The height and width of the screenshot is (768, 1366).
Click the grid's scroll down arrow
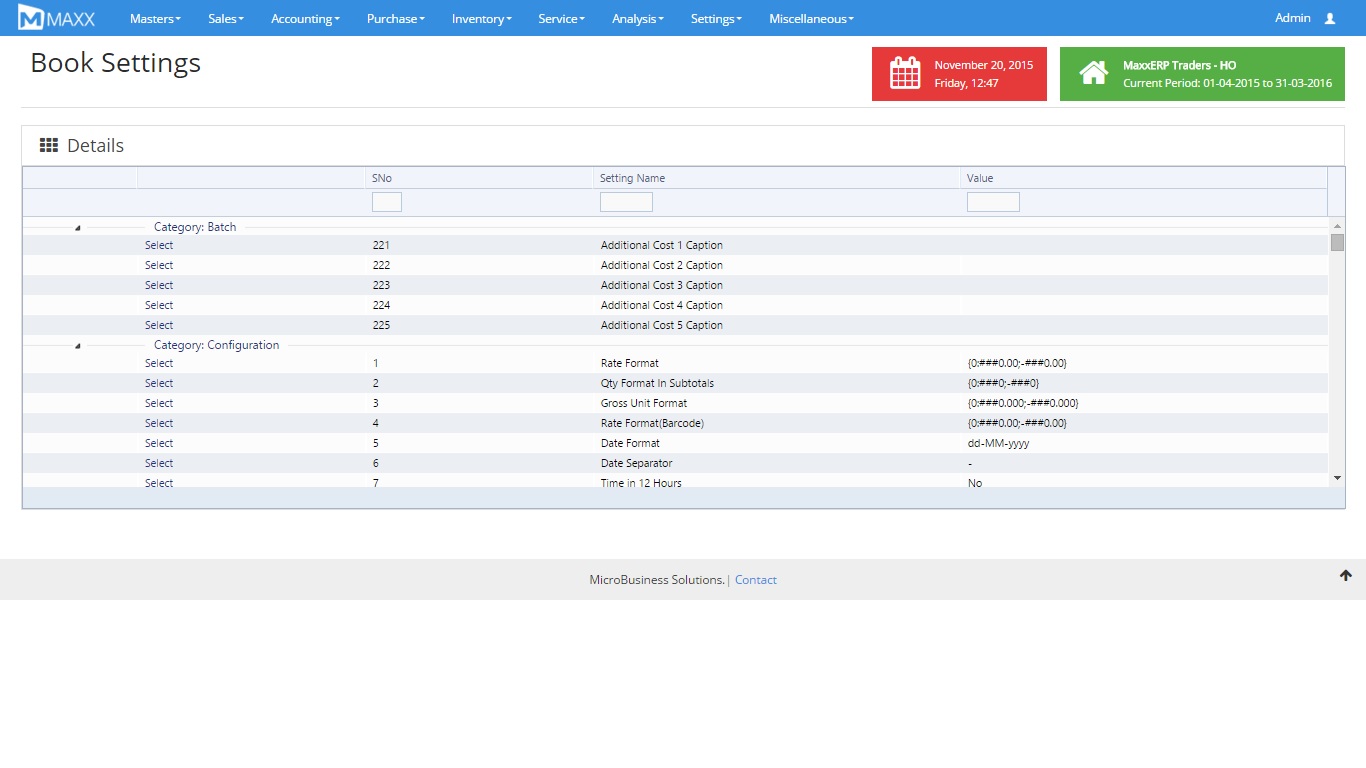click(1337, 479)
